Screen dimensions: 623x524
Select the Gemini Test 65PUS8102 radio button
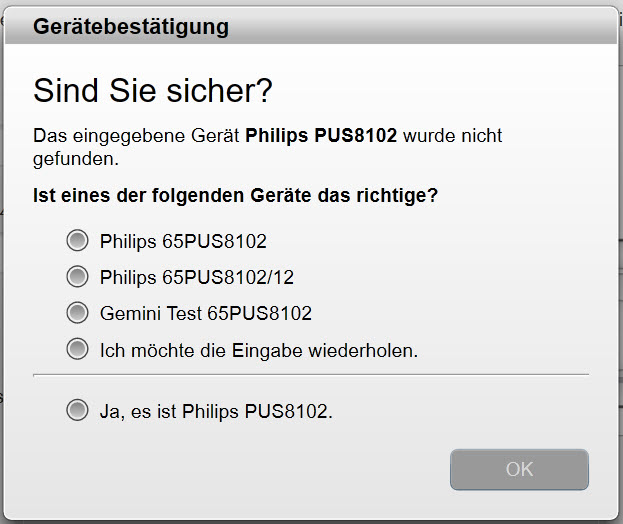point(77,313)
